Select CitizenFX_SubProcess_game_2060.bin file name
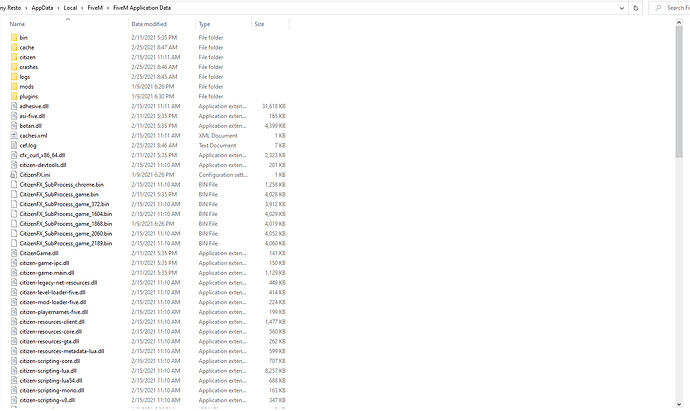 click(66, 233)
